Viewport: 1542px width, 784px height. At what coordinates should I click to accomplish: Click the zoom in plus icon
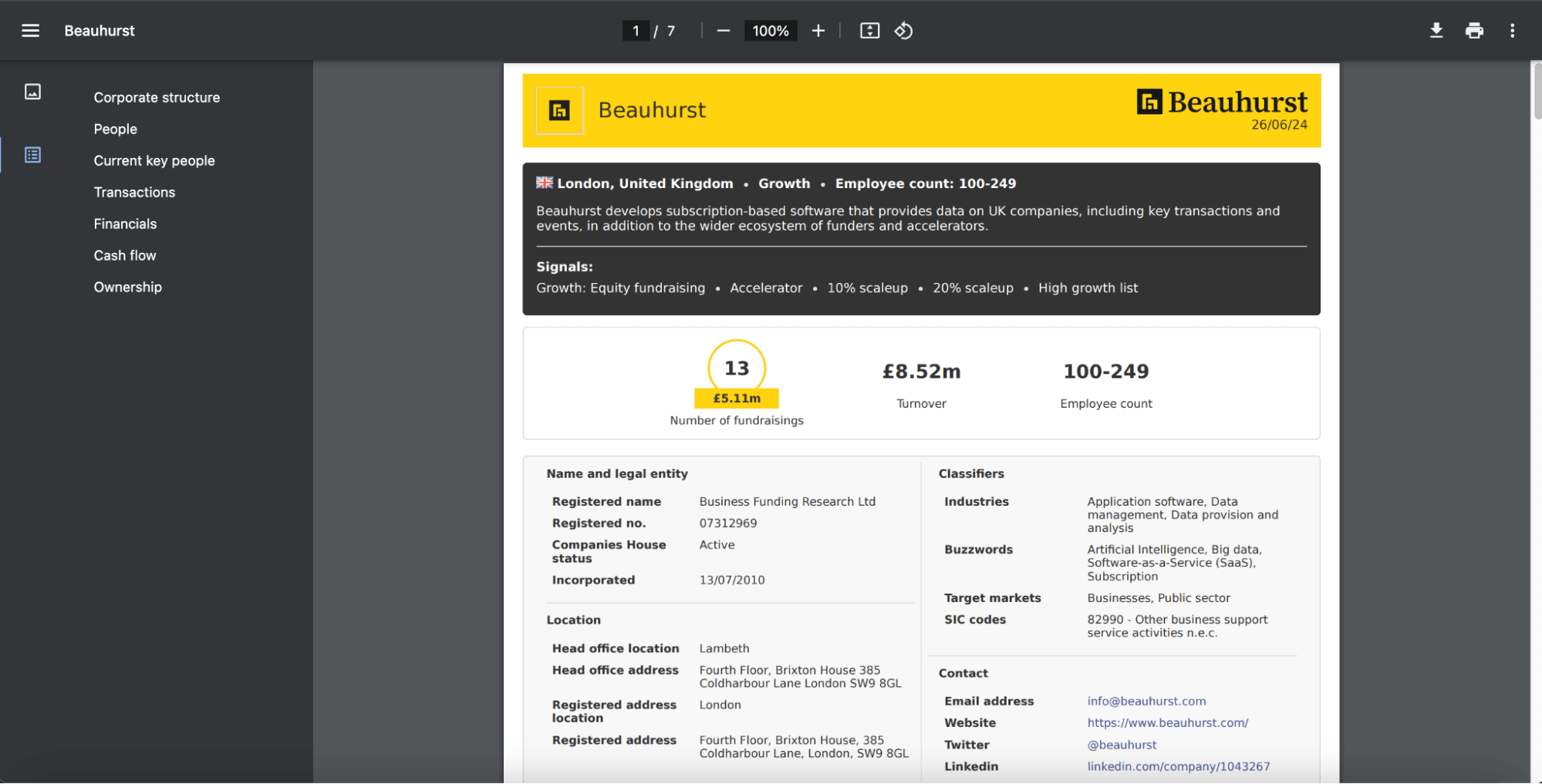point(818,31)
